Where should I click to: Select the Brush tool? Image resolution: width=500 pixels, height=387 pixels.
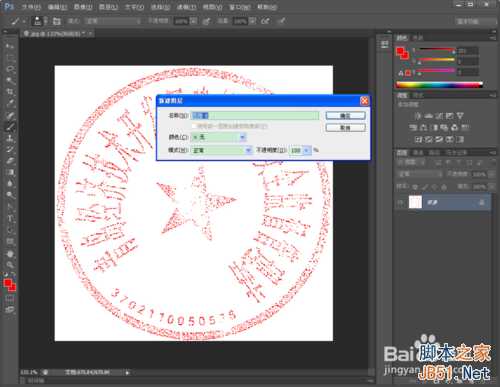coord(10,127)
